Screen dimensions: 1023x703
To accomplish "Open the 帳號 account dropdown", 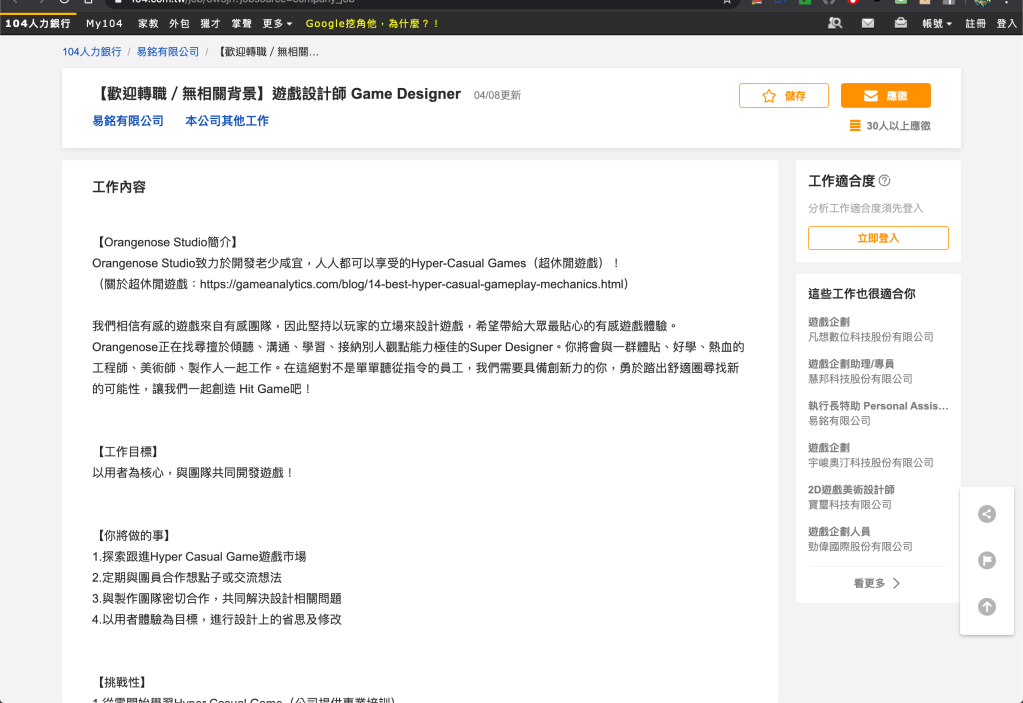I will point(936,23).
